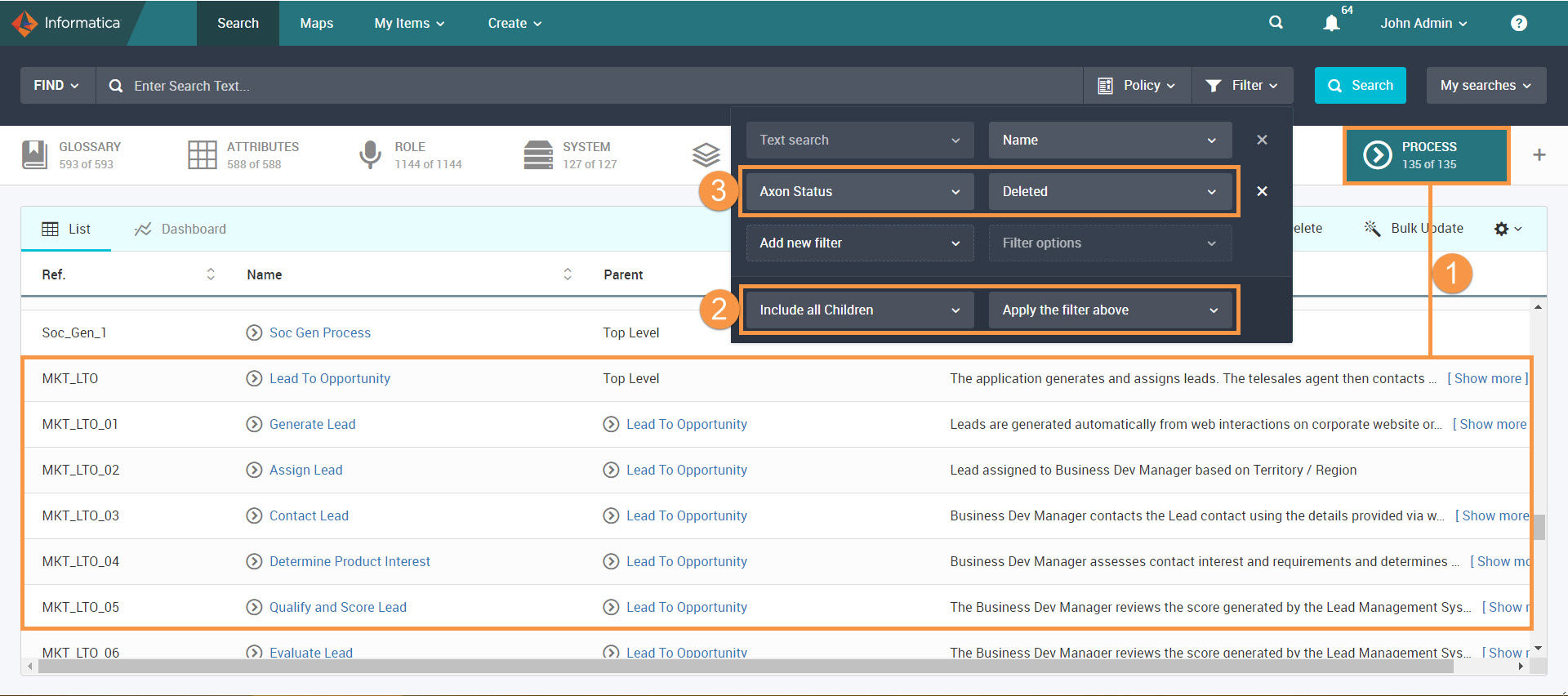Open the My Items menu
The width and height of the screenshot is (1568, 696).
click(409, 23)
